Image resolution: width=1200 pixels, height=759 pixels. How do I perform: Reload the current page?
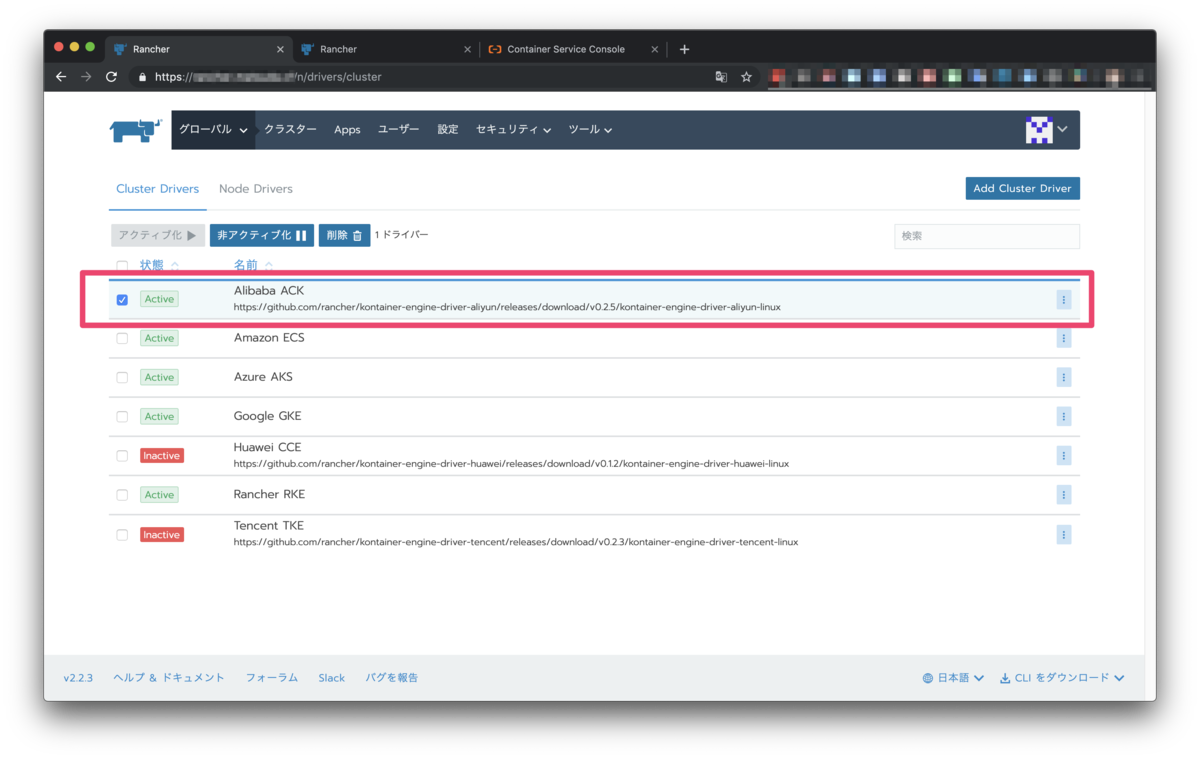pyautogui.click(x=111, y=77)
